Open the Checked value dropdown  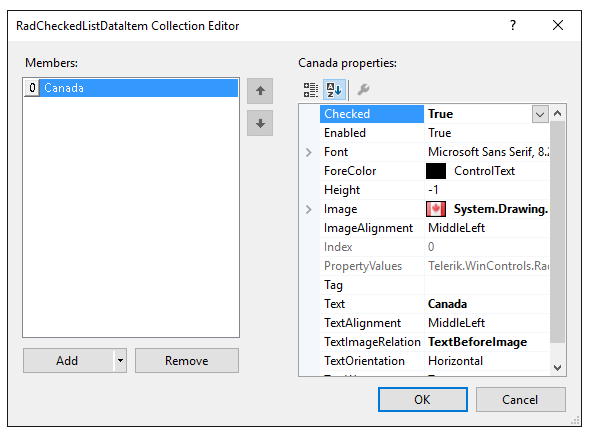pos(540,114)
